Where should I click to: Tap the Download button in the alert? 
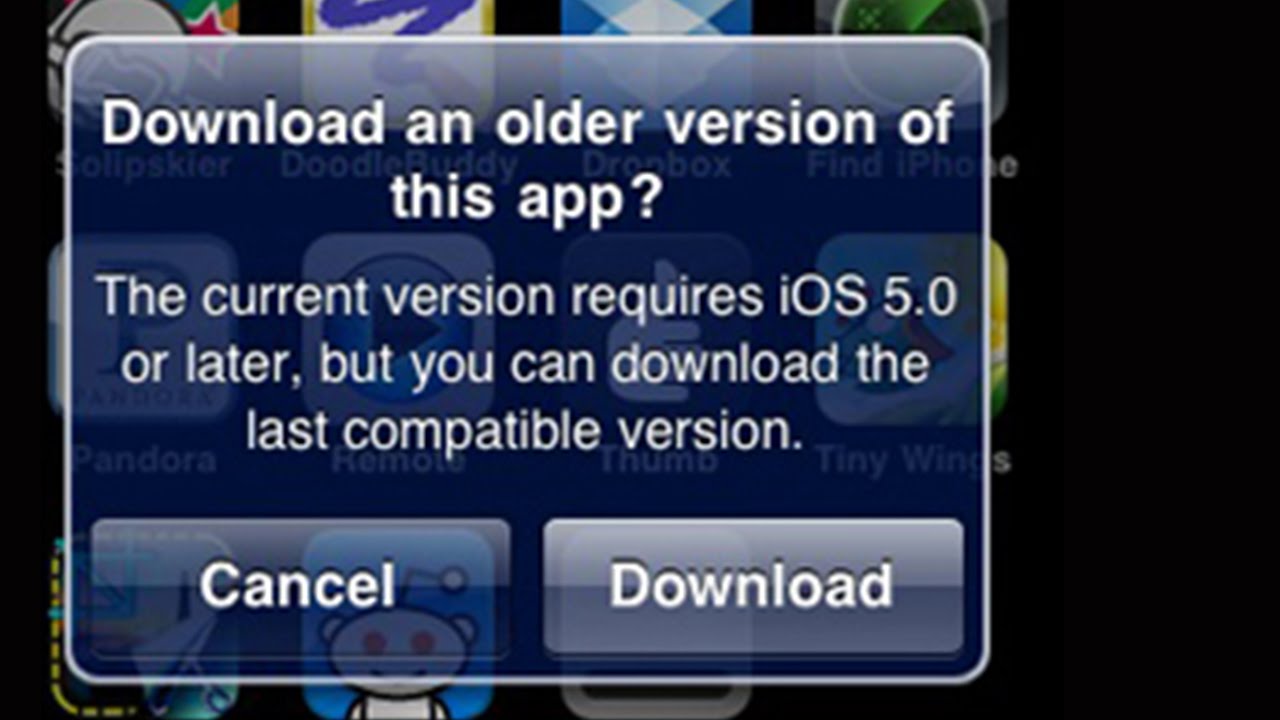753,586
